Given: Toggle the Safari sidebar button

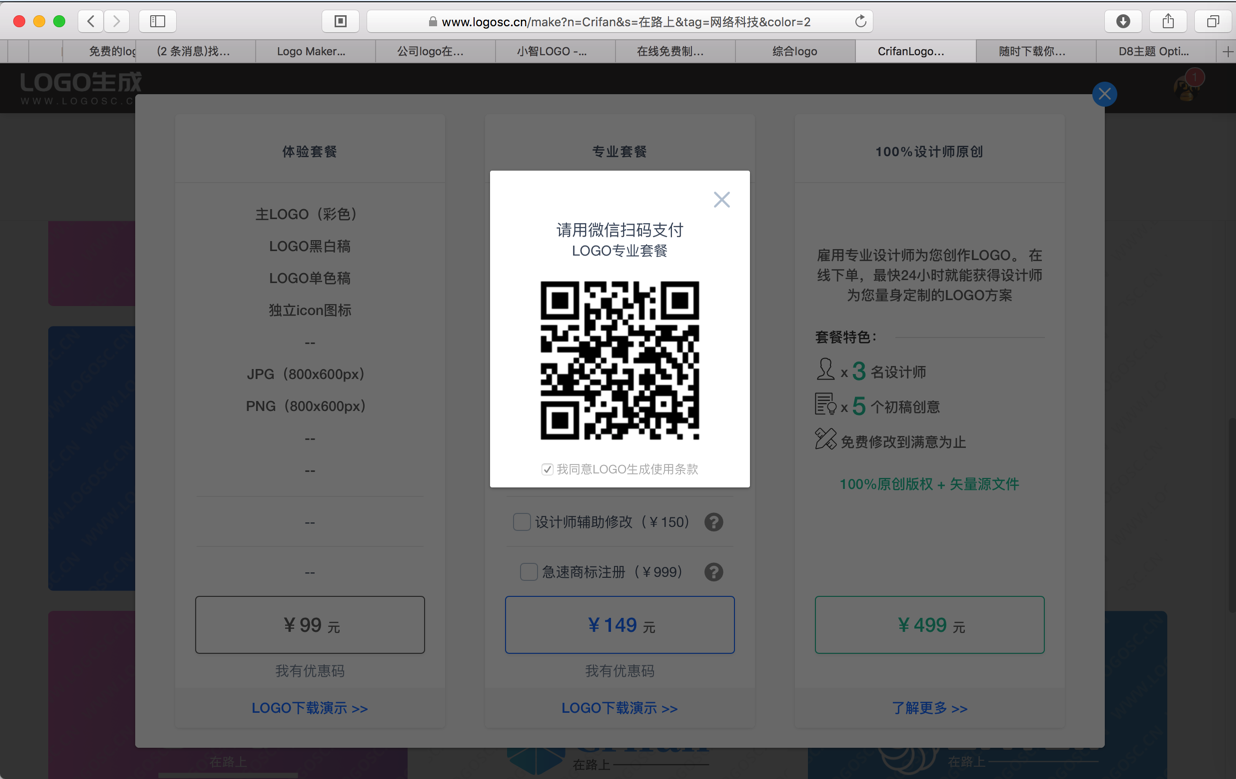Looking at the screenshot, I should tap(158, 21).
